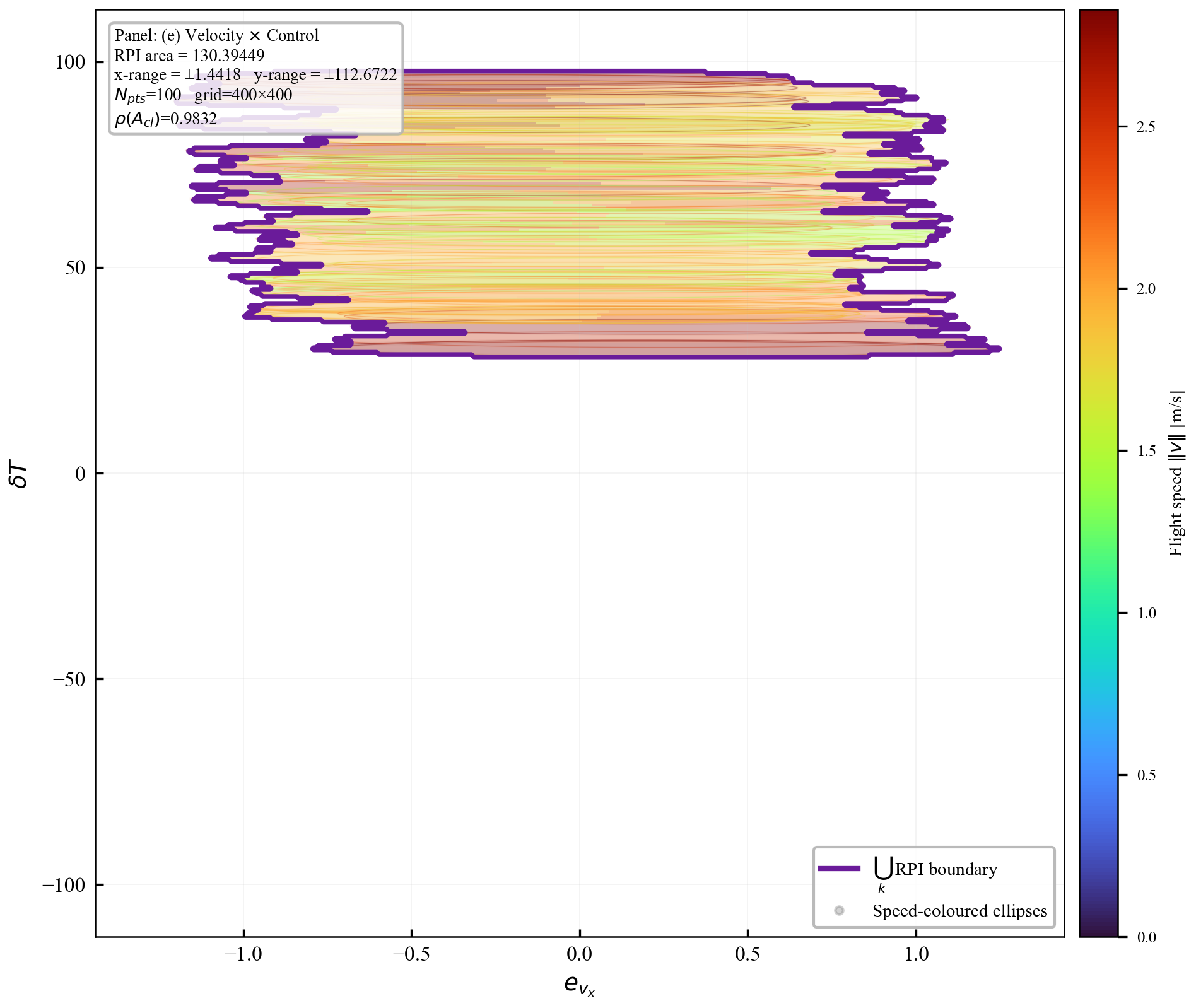
Task: Click the y-axis tick label 0
Action: point(80,474)
